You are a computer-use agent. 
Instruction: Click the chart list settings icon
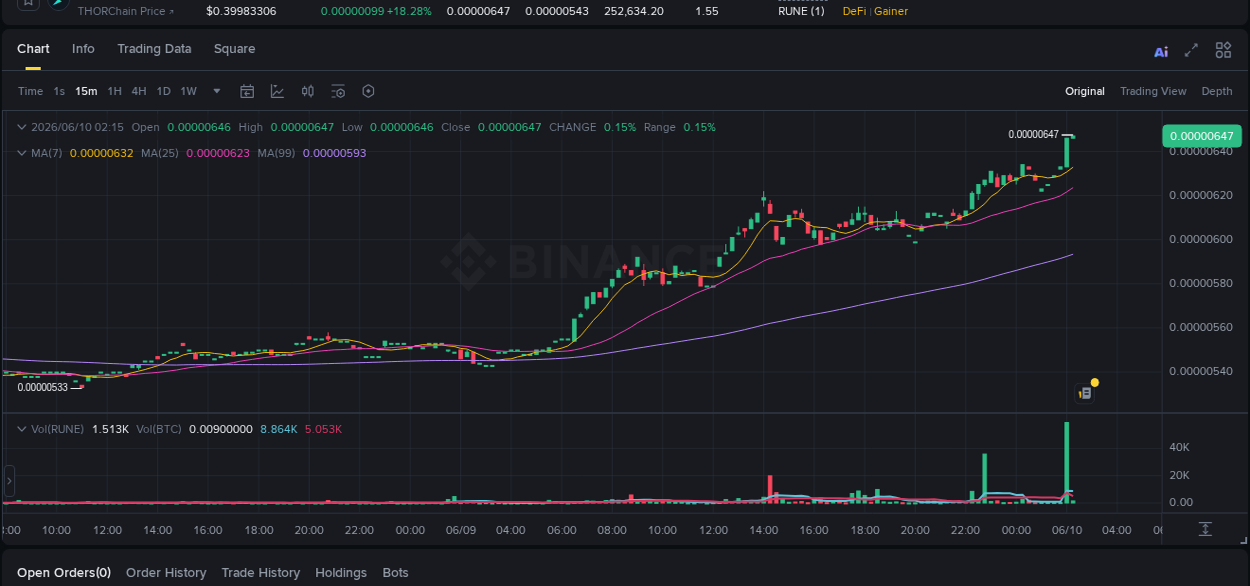(x=338, y=91)
